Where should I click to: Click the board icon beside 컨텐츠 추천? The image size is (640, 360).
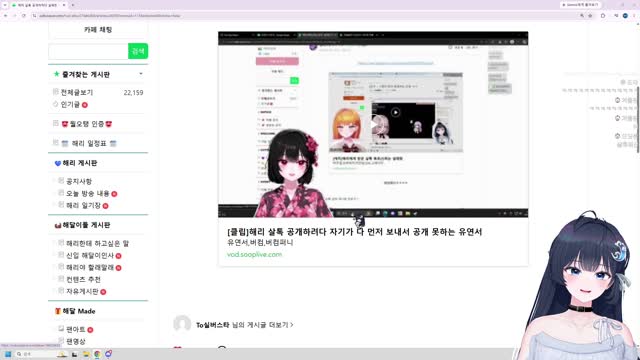click(61, 279)
